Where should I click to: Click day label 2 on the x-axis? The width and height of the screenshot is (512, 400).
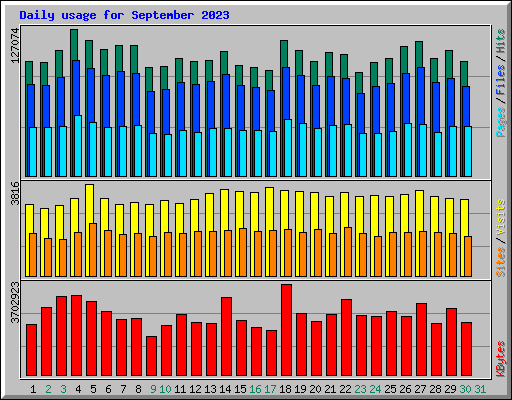coord(48,389)
